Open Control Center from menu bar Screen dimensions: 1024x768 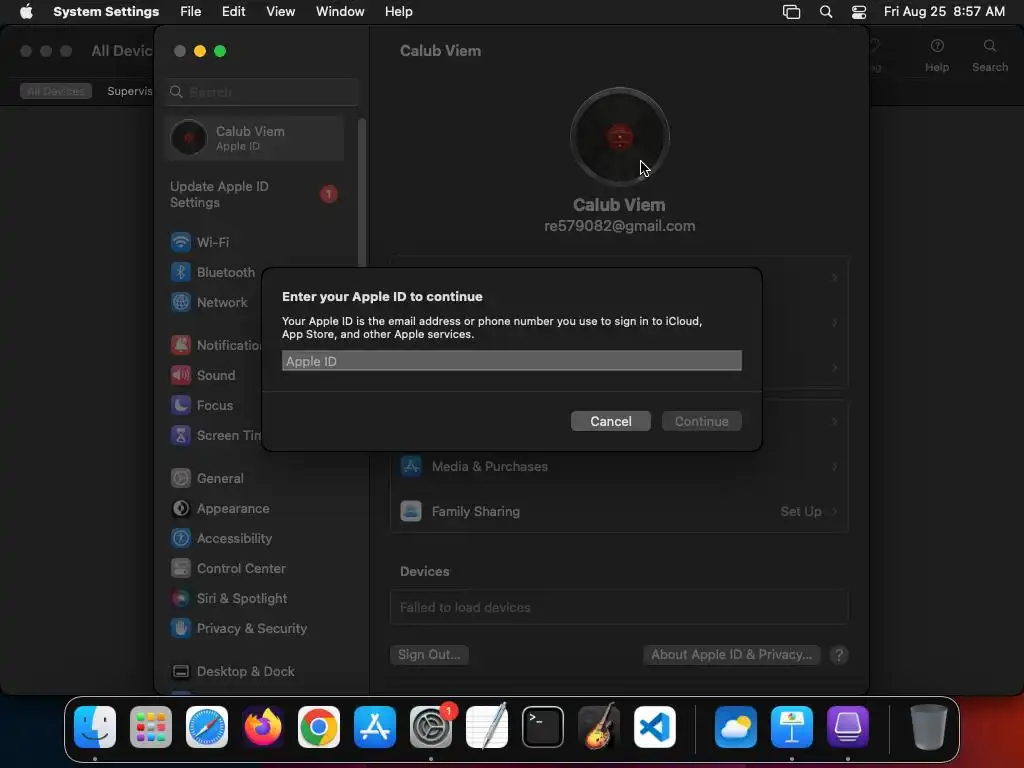(x=859, y=12)
